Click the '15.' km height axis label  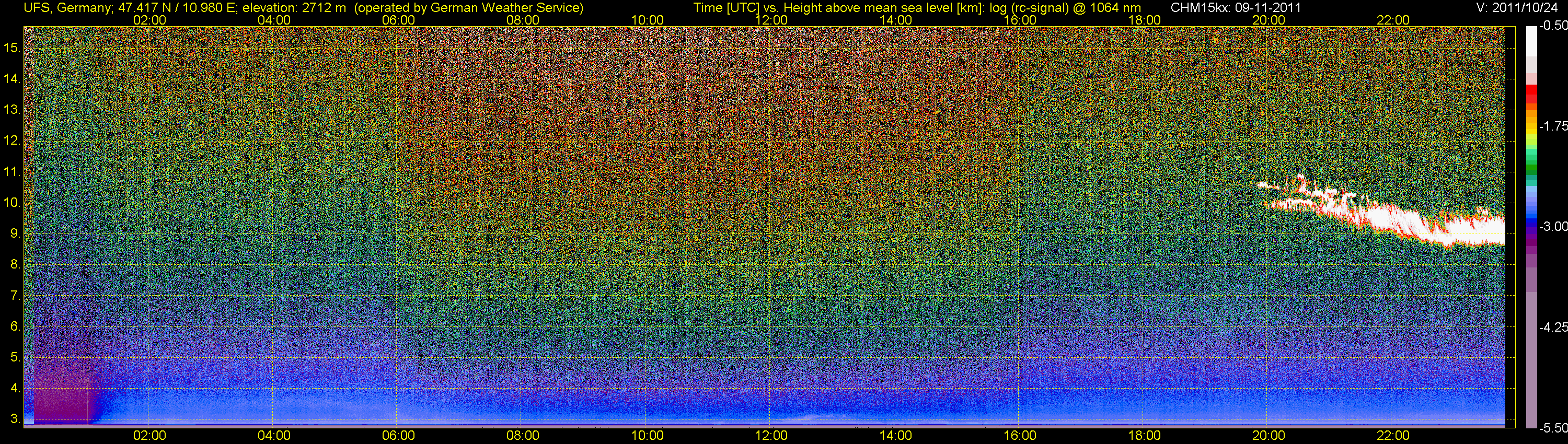[12, 48]
